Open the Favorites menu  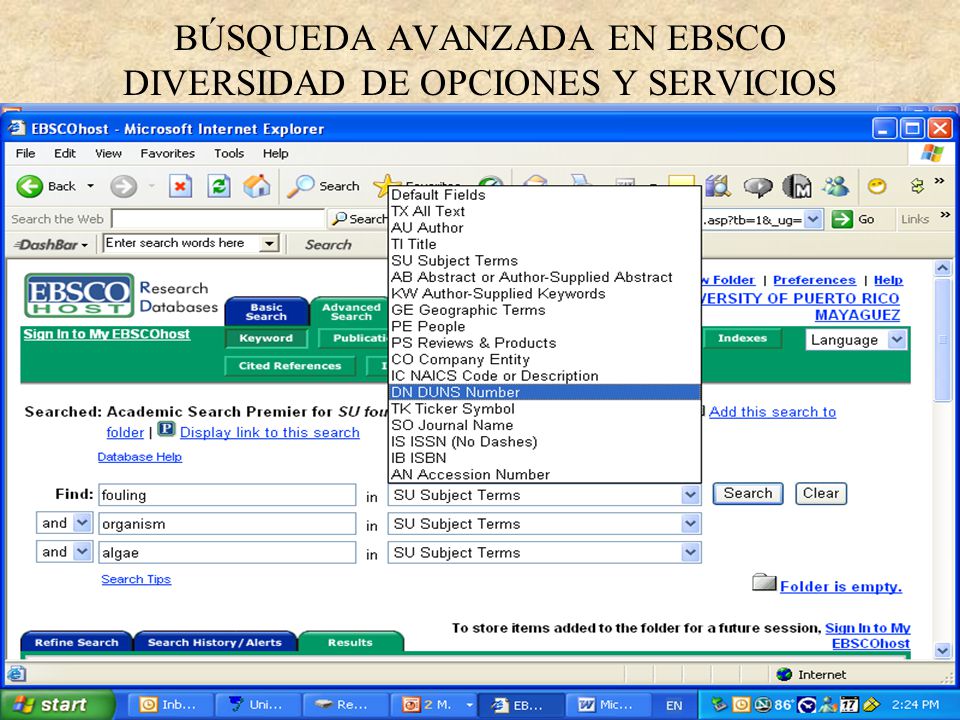167,153
